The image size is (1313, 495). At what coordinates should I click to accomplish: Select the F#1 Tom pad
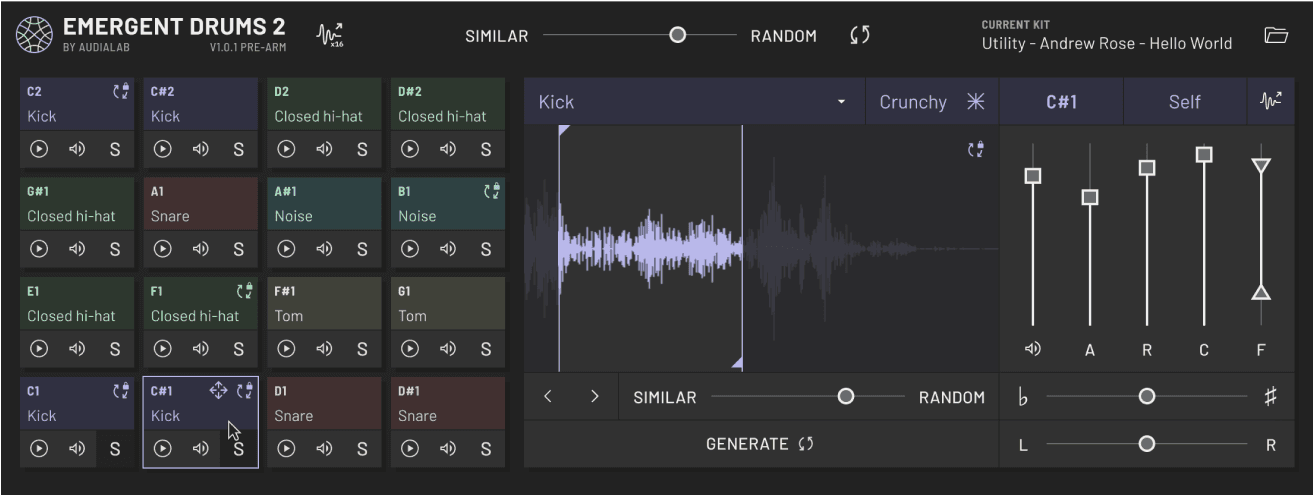click(324, 305)
